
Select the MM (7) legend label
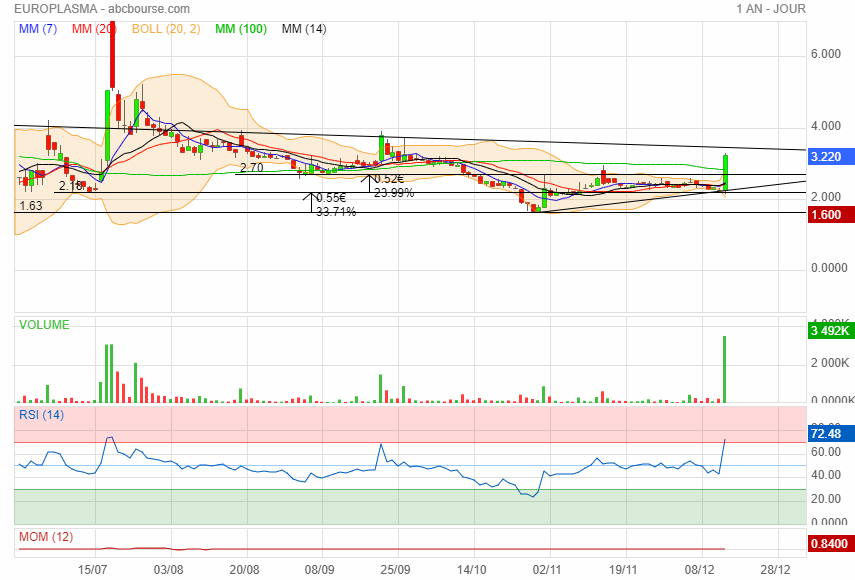point(38,29)
